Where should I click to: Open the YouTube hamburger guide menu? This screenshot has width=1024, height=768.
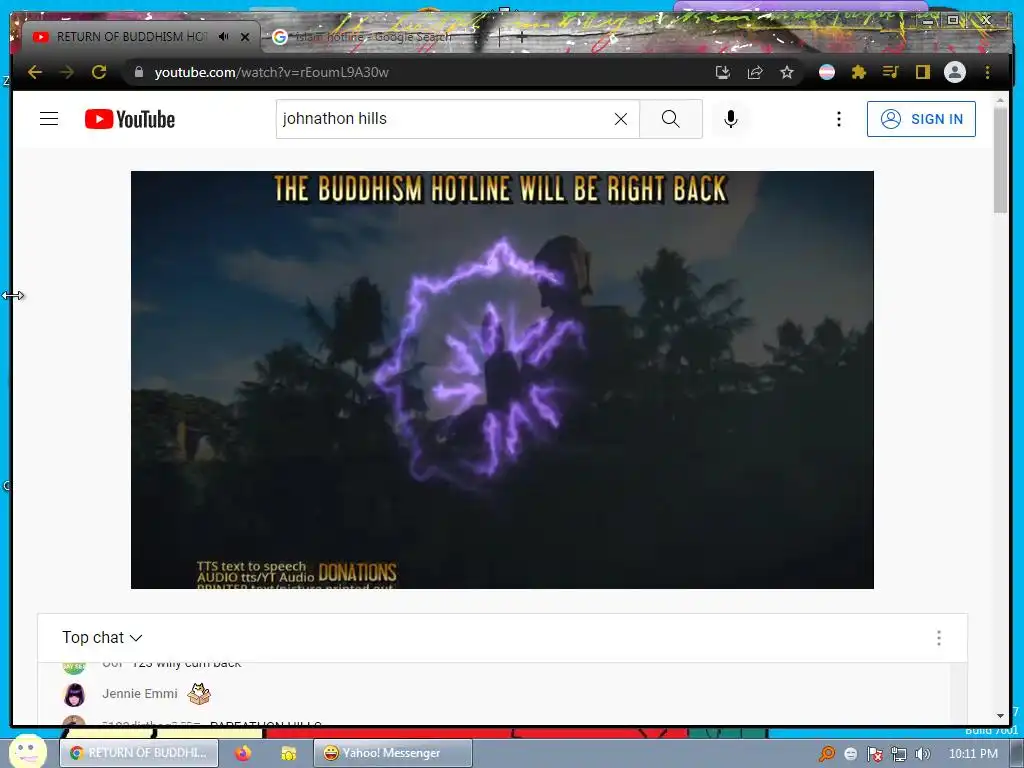tap(49, 119)
